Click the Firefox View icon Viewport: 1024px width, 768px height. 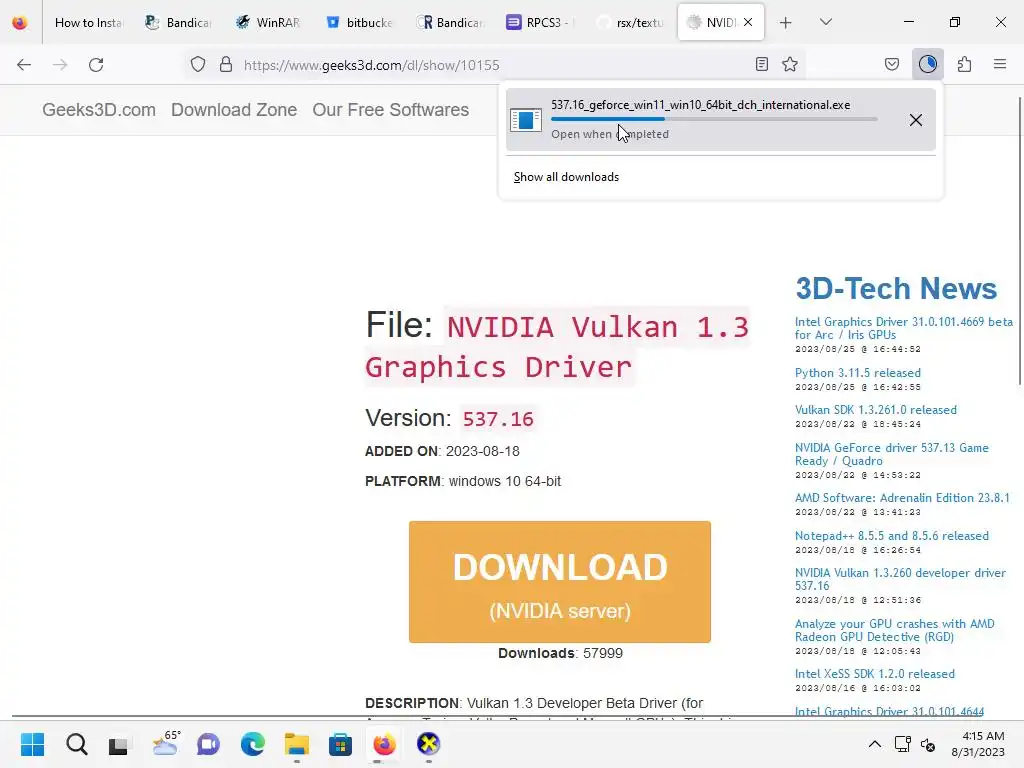point(20,23)
